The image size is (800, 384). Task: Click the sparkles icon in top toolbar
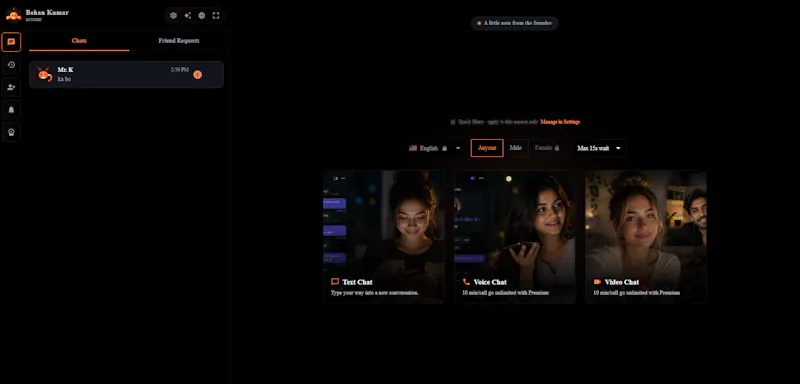[188, 15]
